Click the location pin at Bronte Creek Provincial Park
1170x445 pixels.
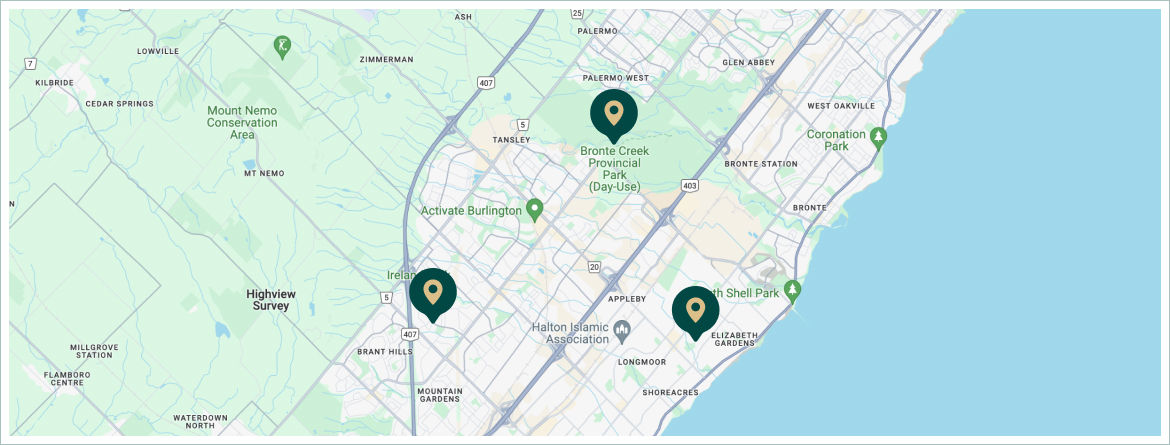tap(613, 115)
